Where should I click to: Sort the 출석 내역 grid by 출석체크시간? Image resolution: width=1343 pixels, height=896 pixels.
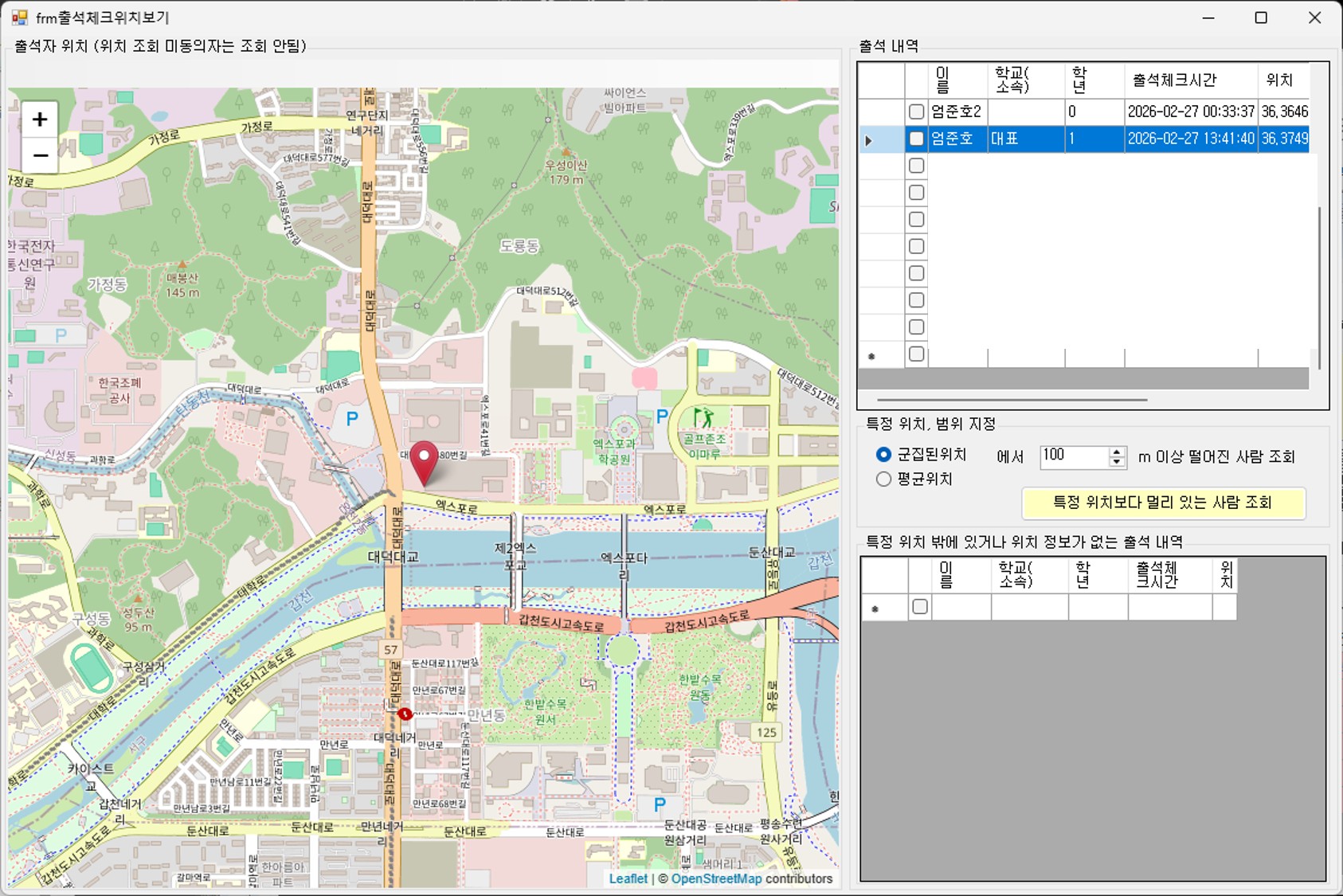coord(1191,80)
